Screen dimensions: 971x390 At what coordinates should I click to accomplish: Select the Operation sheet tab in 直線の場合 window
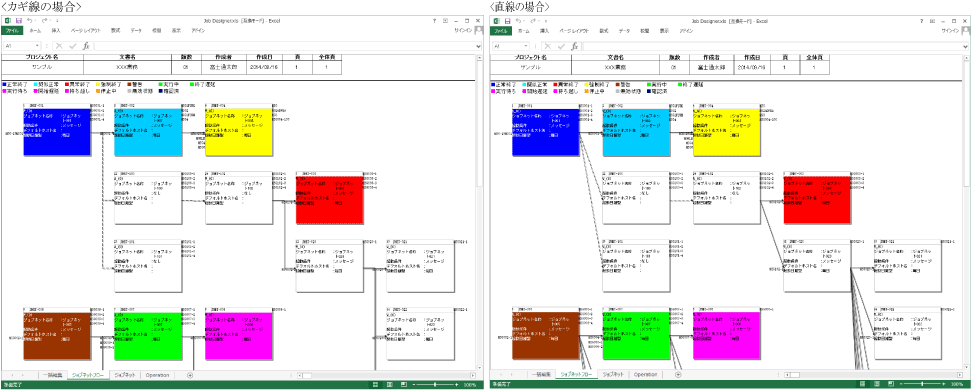pos(645,375)
